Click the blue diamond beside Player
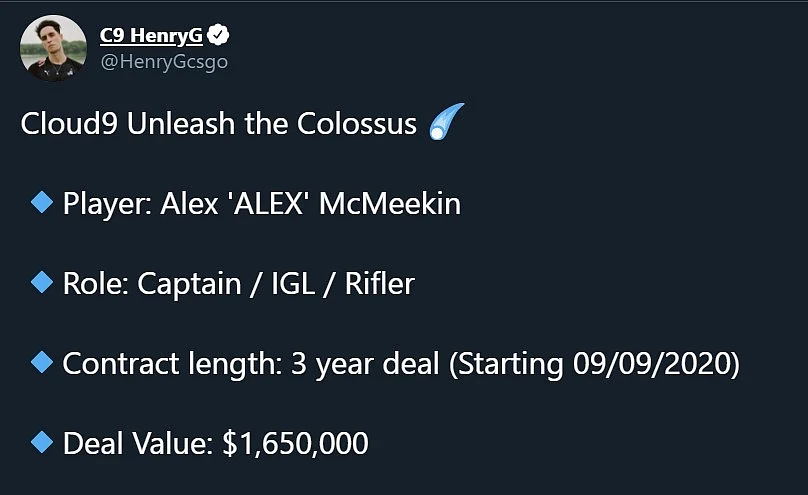 click(x=42, y=202)
